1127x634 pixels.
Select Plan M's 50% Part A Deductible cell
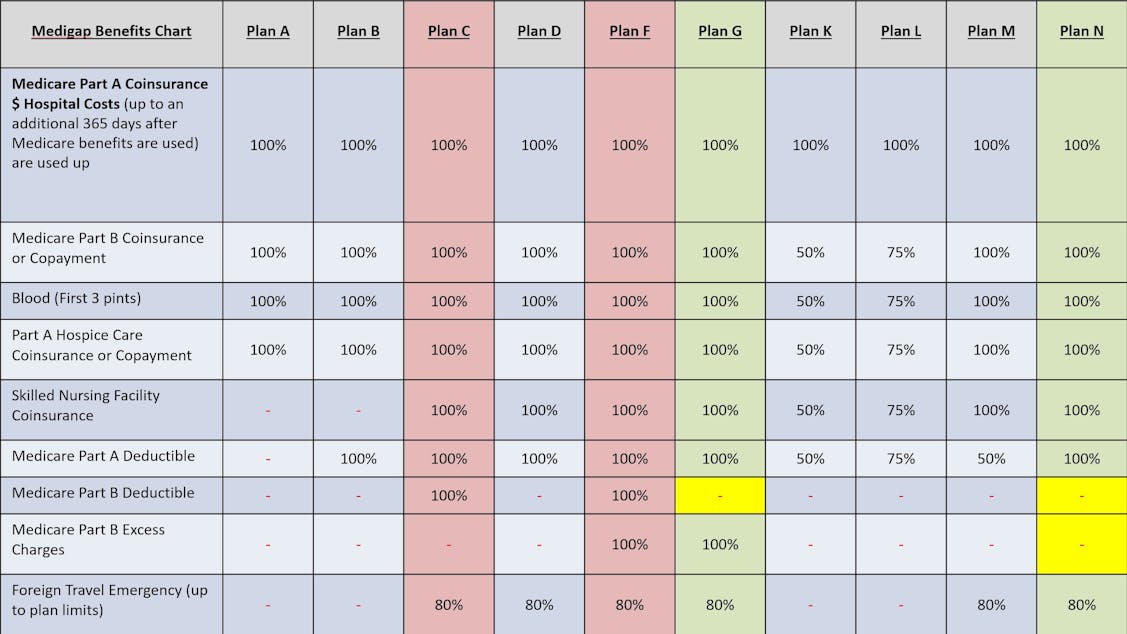991,458
